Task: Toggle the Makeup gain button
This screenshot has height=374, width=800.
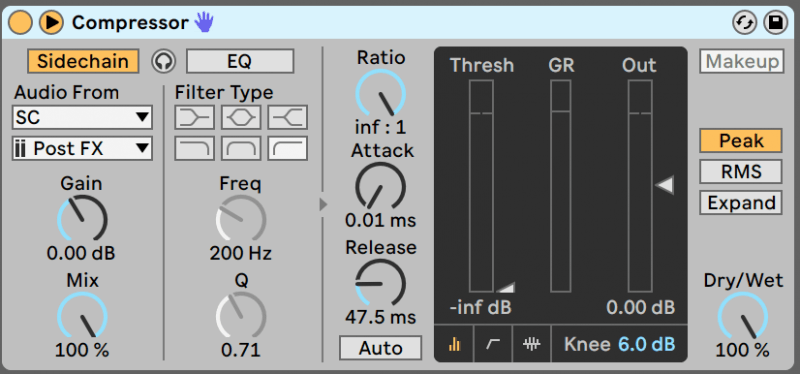Action: (x=741, y=62)
